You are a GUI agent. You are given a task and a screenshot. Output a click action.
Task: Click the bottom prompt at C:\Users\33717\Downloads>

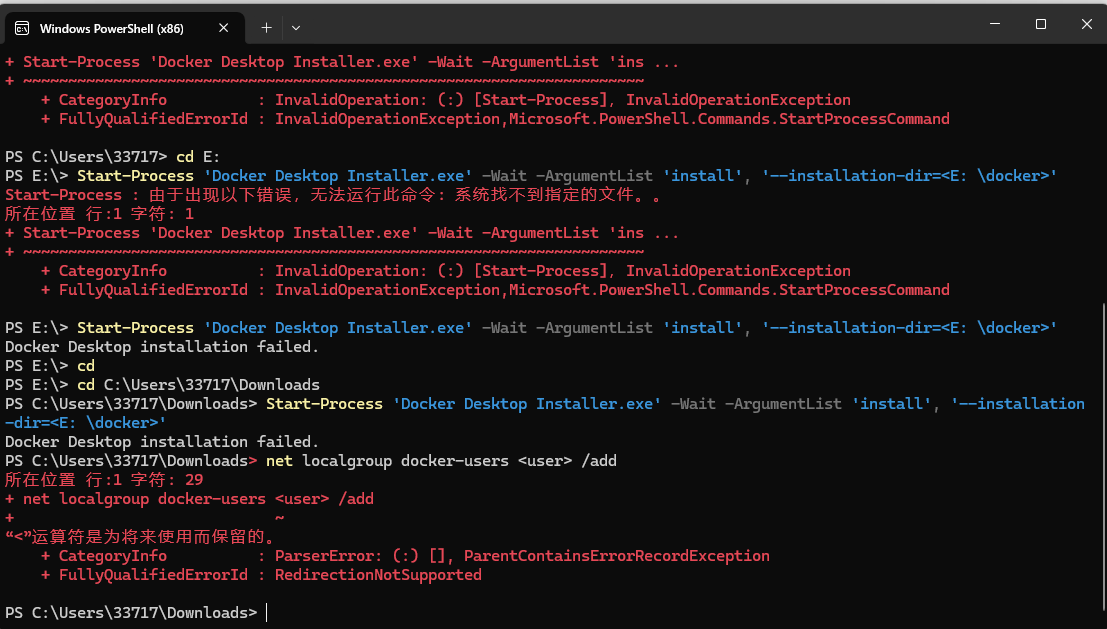pos(131,613)
